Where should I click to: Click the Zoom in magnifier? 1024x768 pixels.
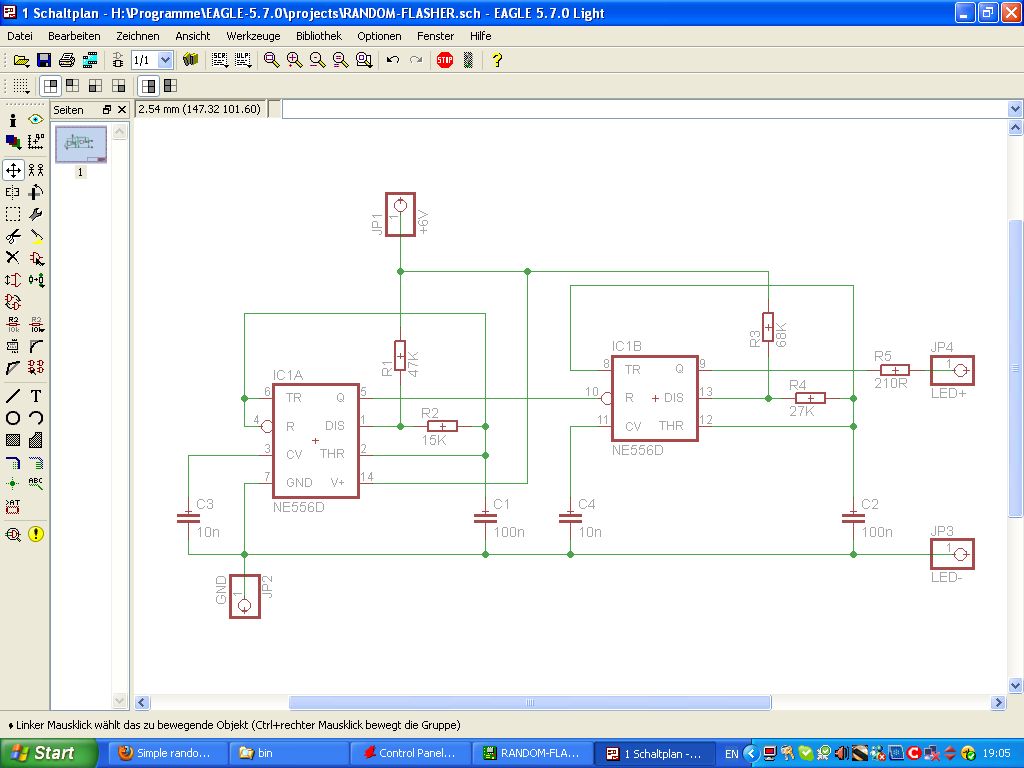click(295, 60)
